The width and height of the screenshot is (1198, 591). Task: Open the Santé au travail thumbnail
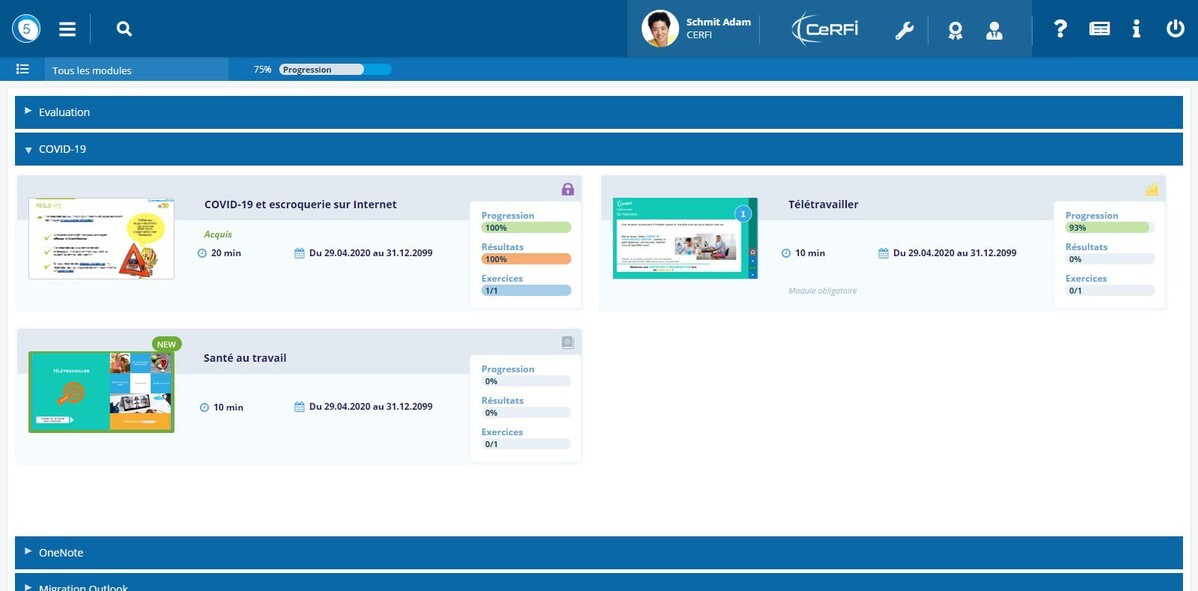(x=102, y=392)
